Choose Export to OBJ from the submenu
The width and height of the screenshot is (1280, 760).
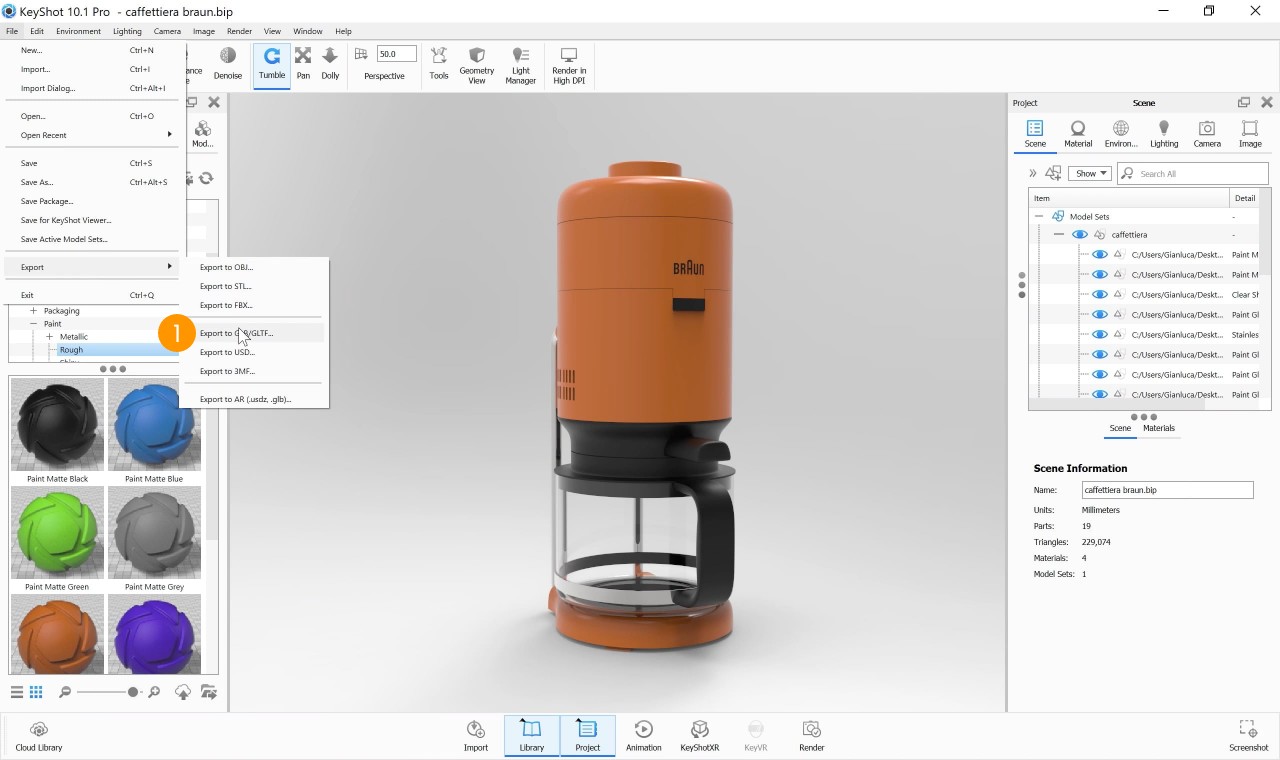point(228,267)
